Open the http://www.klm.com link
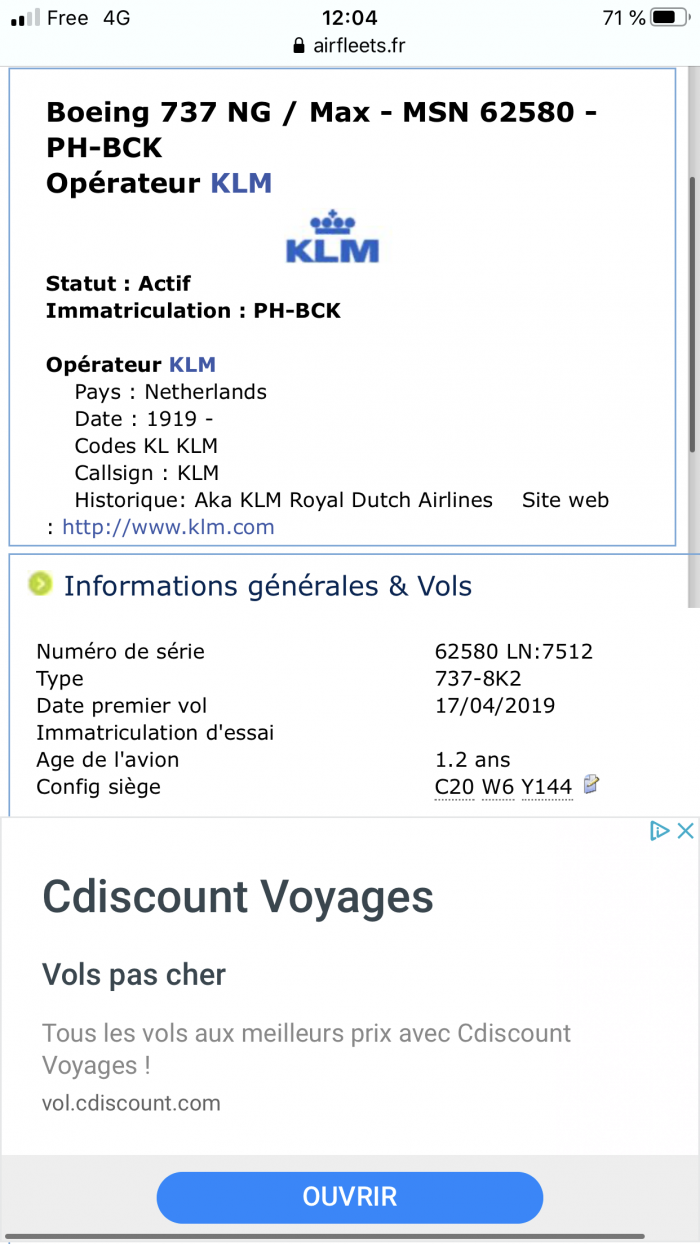The image size is (700, 1244). click(168, 527)
